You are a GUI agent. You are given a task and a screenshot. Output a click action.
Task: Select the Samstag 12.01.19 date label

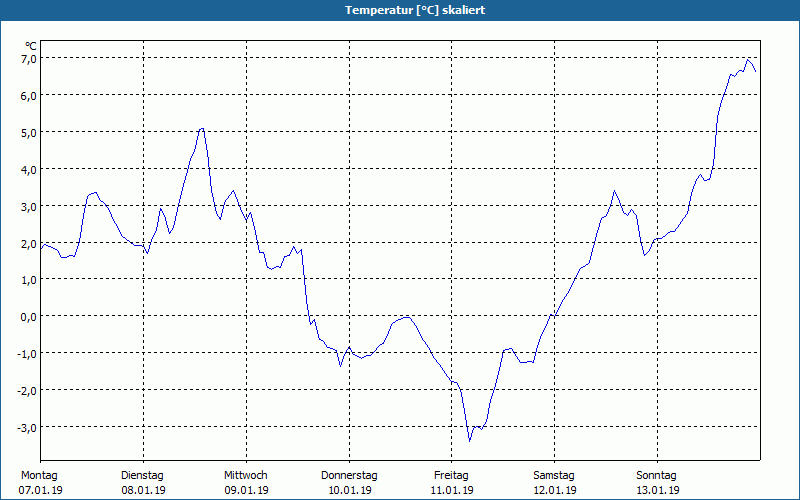(554, 483)
